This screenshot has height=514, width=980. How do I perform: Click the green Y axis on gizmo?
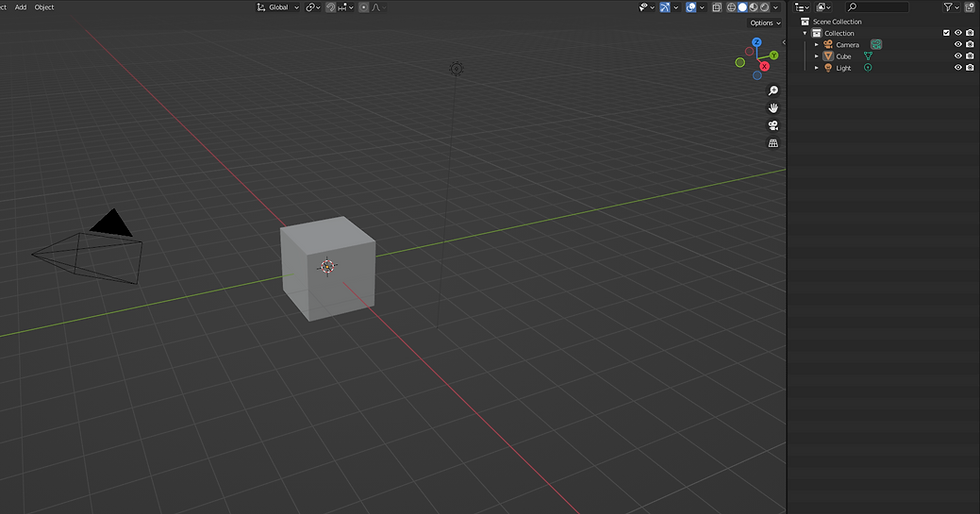pos(774,56)
